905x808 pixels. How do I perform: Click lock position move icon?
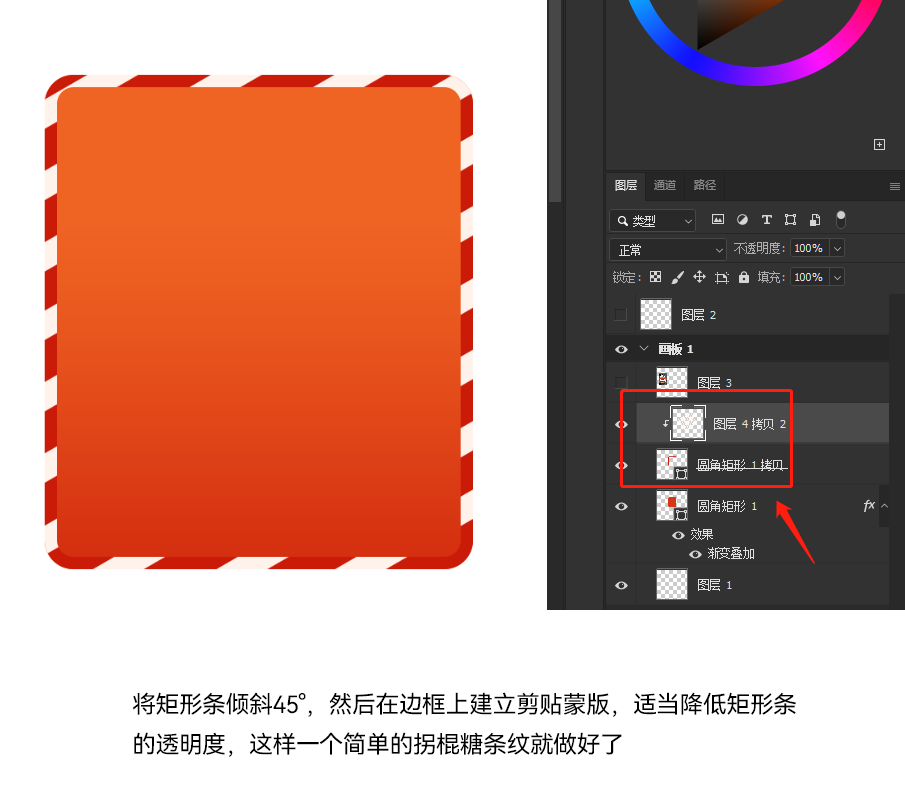(699, 277)
